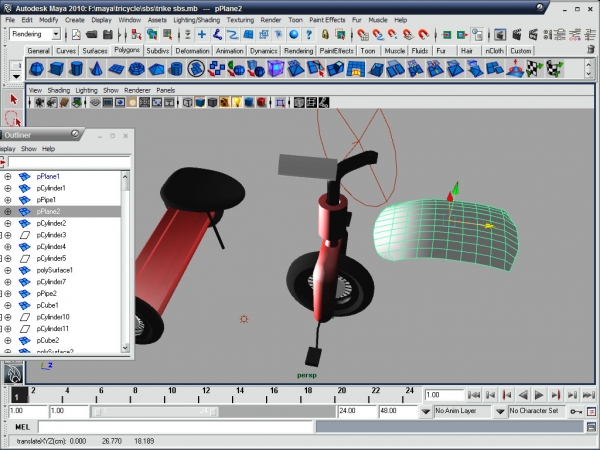Play the animation backwards
The image size is (600, 450).
pyautogui.click(x=523, y=395)
